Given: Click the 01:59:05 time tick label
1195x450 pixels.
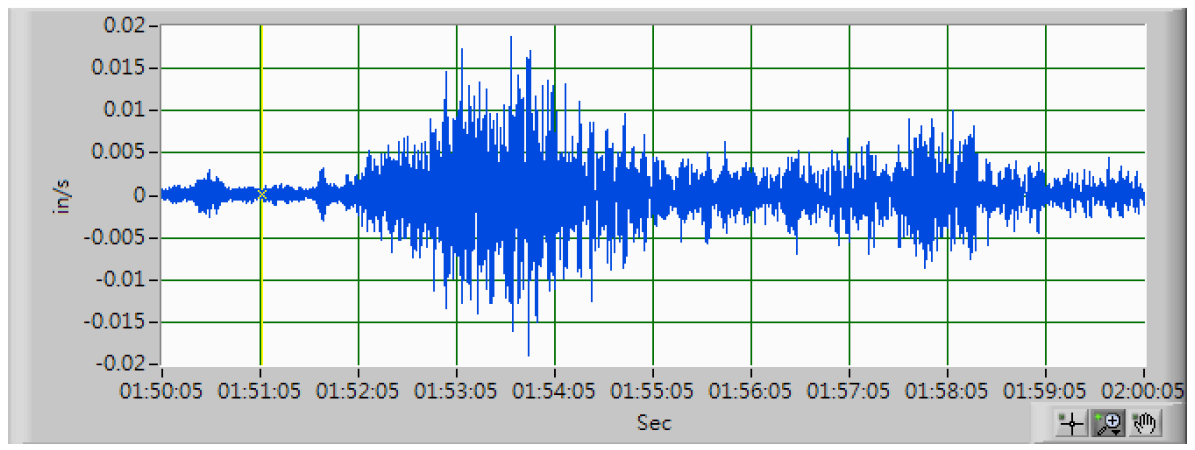Looking at the screenshot, I should pyautogui.click(x=1046, y=392).
